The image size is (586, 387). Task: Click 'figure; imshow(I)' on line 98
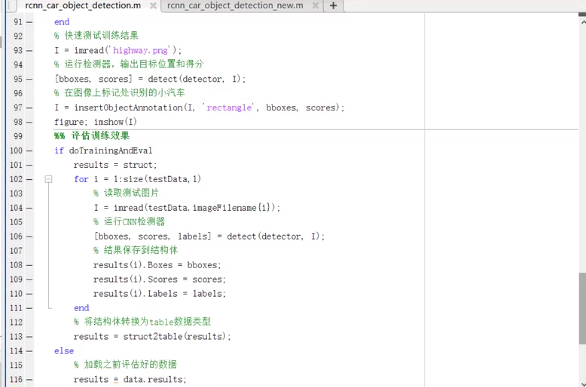pos(96,122)
